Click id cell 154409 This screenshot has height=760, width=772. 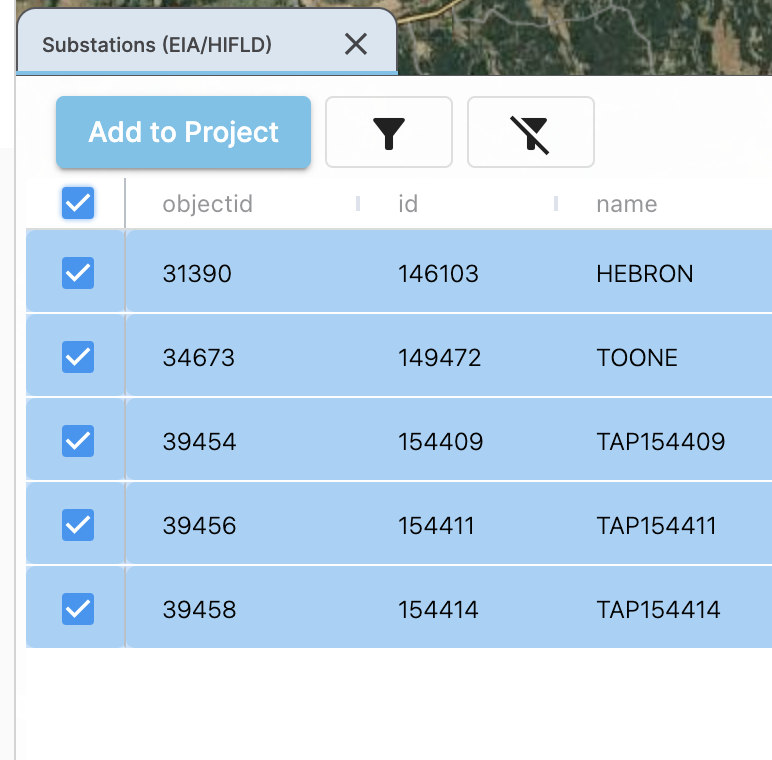pos(441,442)
